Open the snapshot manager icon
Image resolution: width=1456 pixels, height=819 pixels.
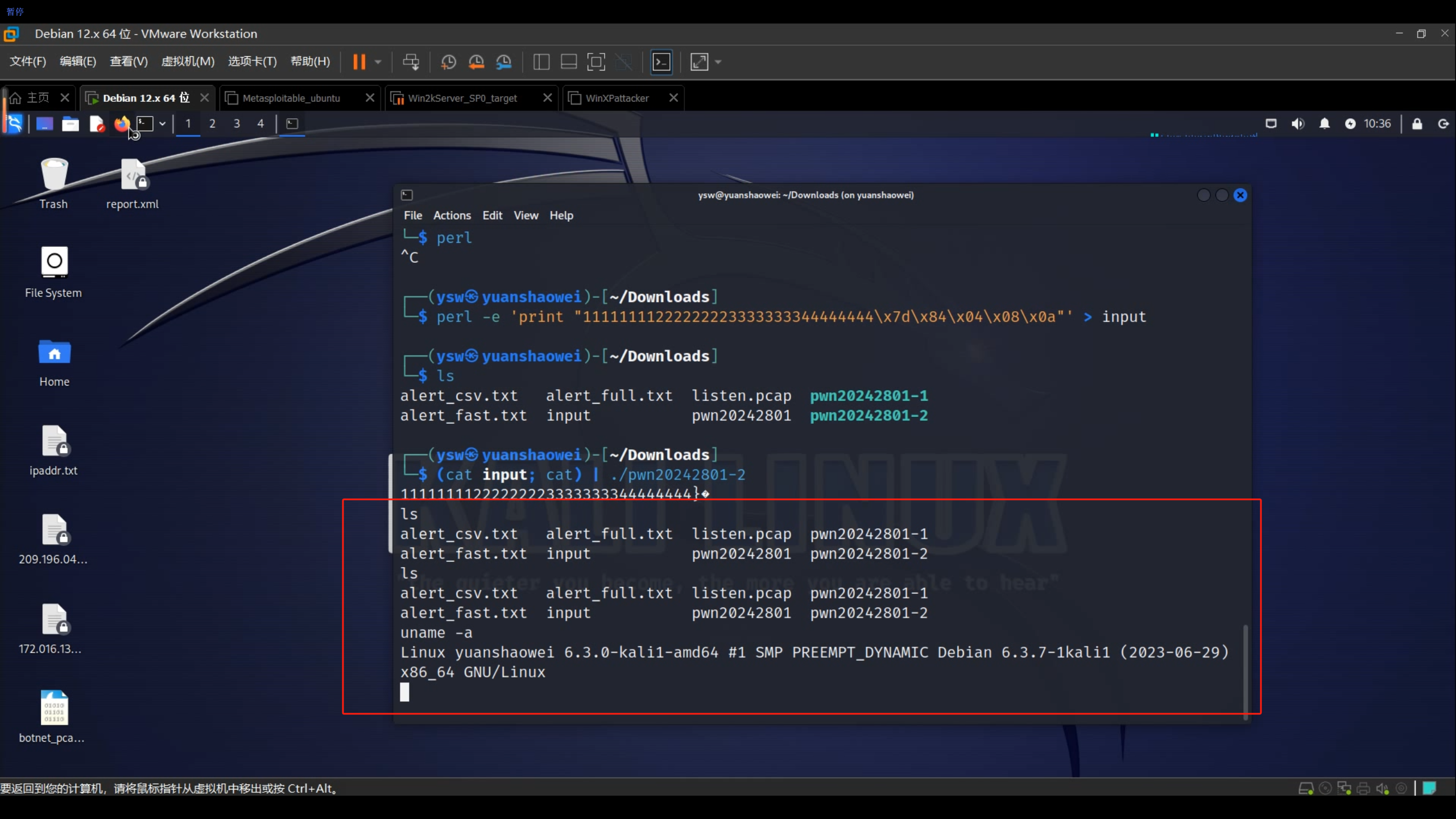[504, 61]
